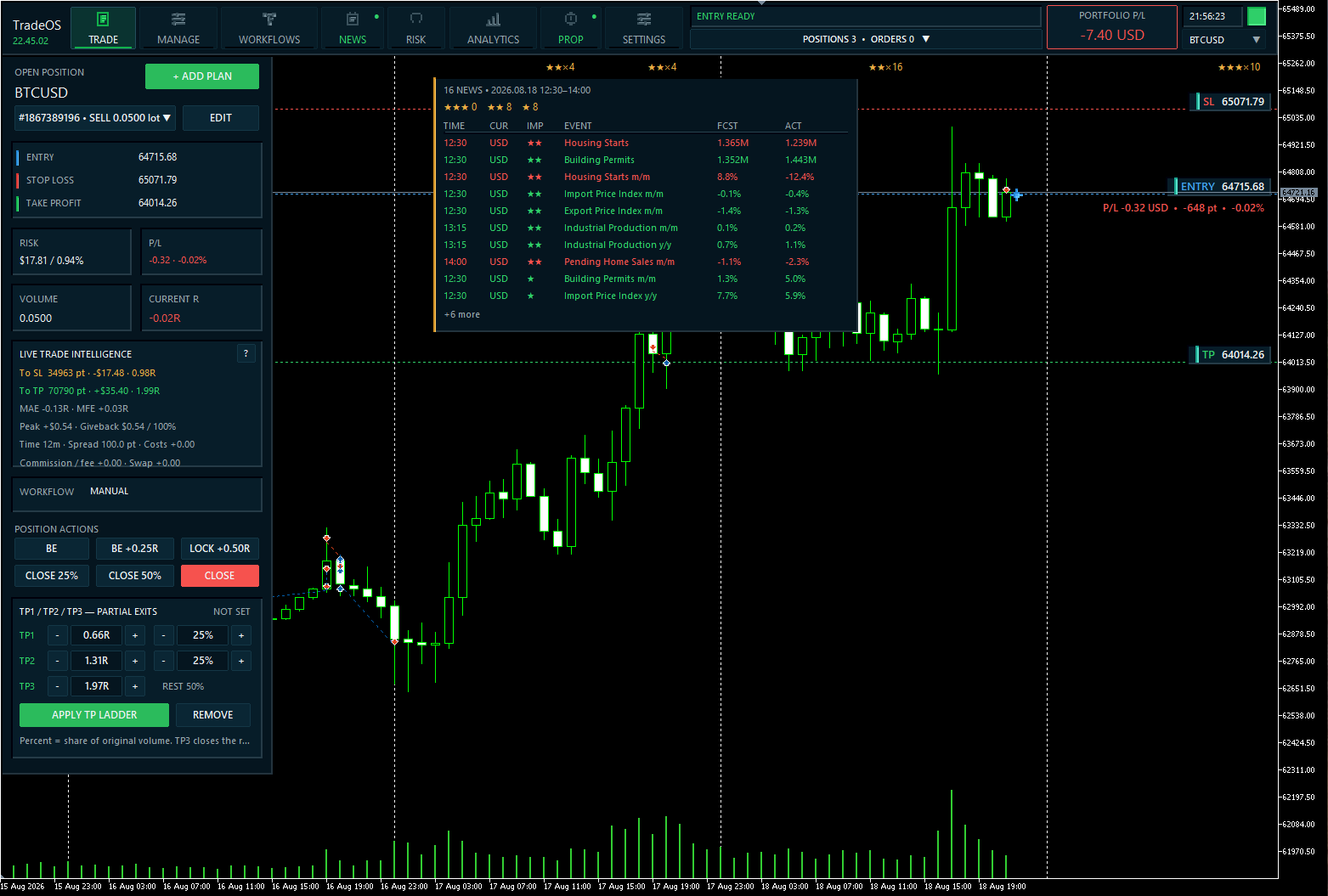Screen dimensions: 1328x896
Task: Open the MANAGE panel icon
Action: click(178, 20)
